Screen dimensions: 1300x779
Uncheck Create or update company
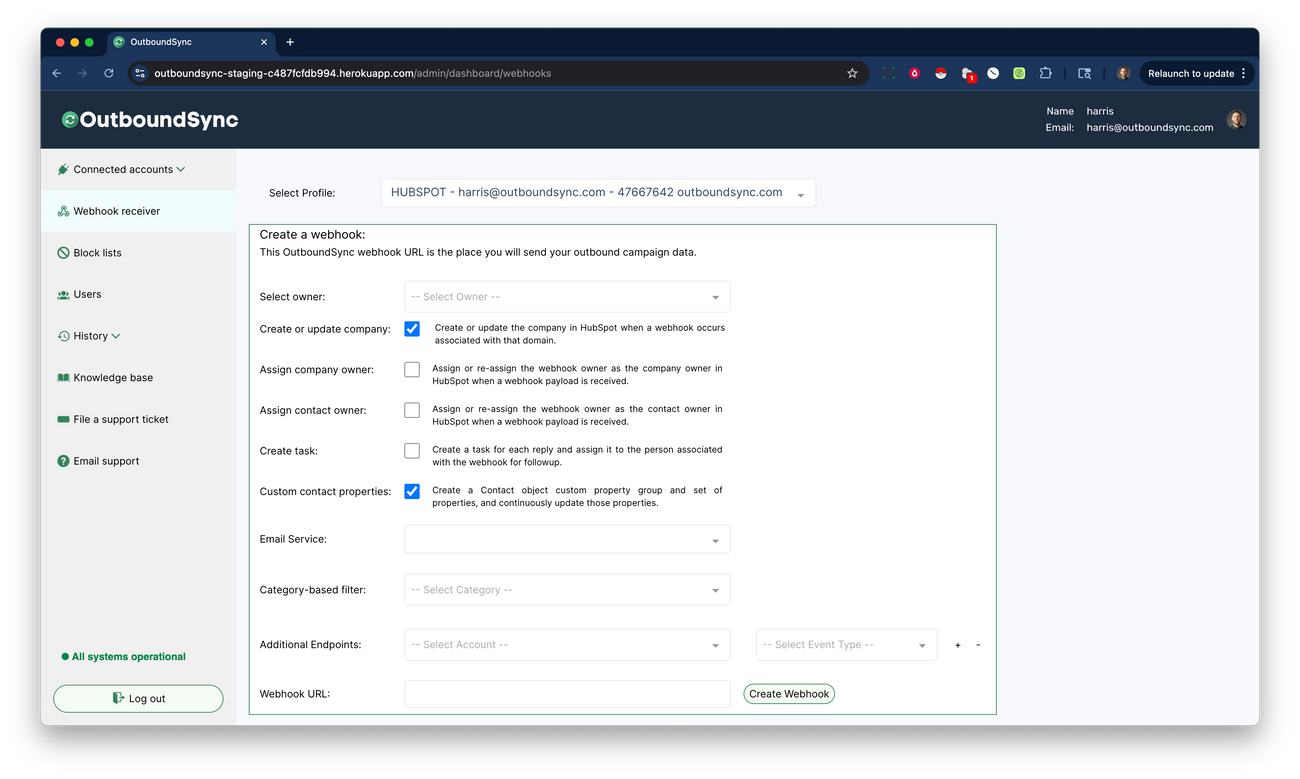(411, 327)
